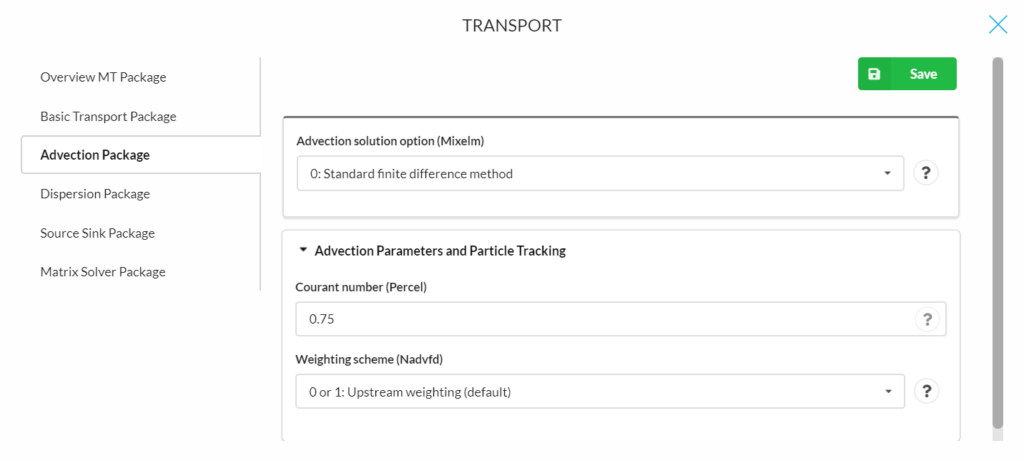
Task: Open the Advection solution option (Mixelm) dropdown
Action: [600, 173]
